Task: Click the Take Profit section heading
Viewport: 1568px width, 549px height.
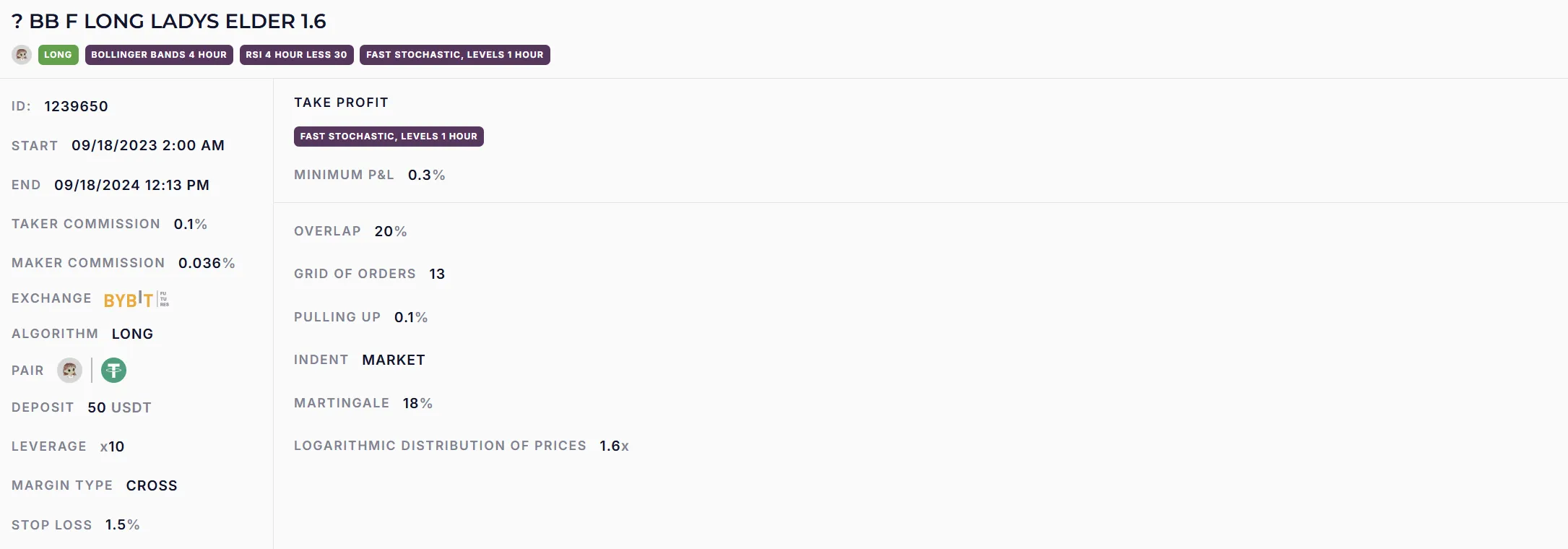Action: 341,103
